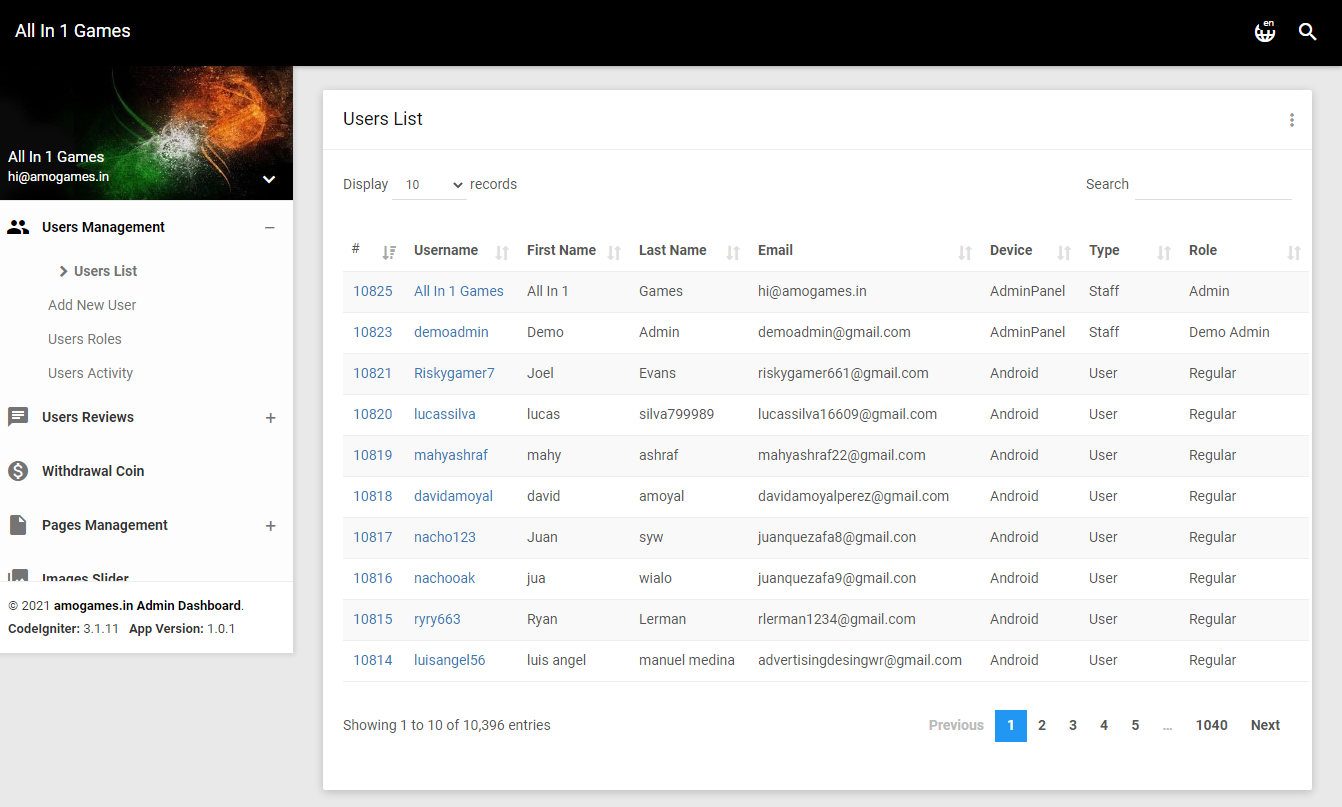Go to pagination page 2
This screenshot has height=807, width=1342.
point(1042,725)
